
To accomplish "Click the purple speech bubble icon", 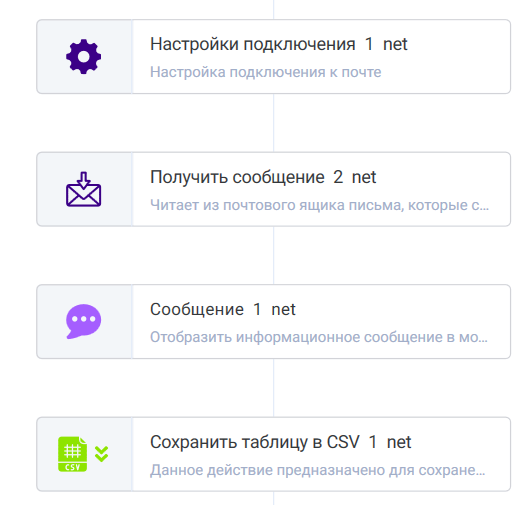I will 83,321.
